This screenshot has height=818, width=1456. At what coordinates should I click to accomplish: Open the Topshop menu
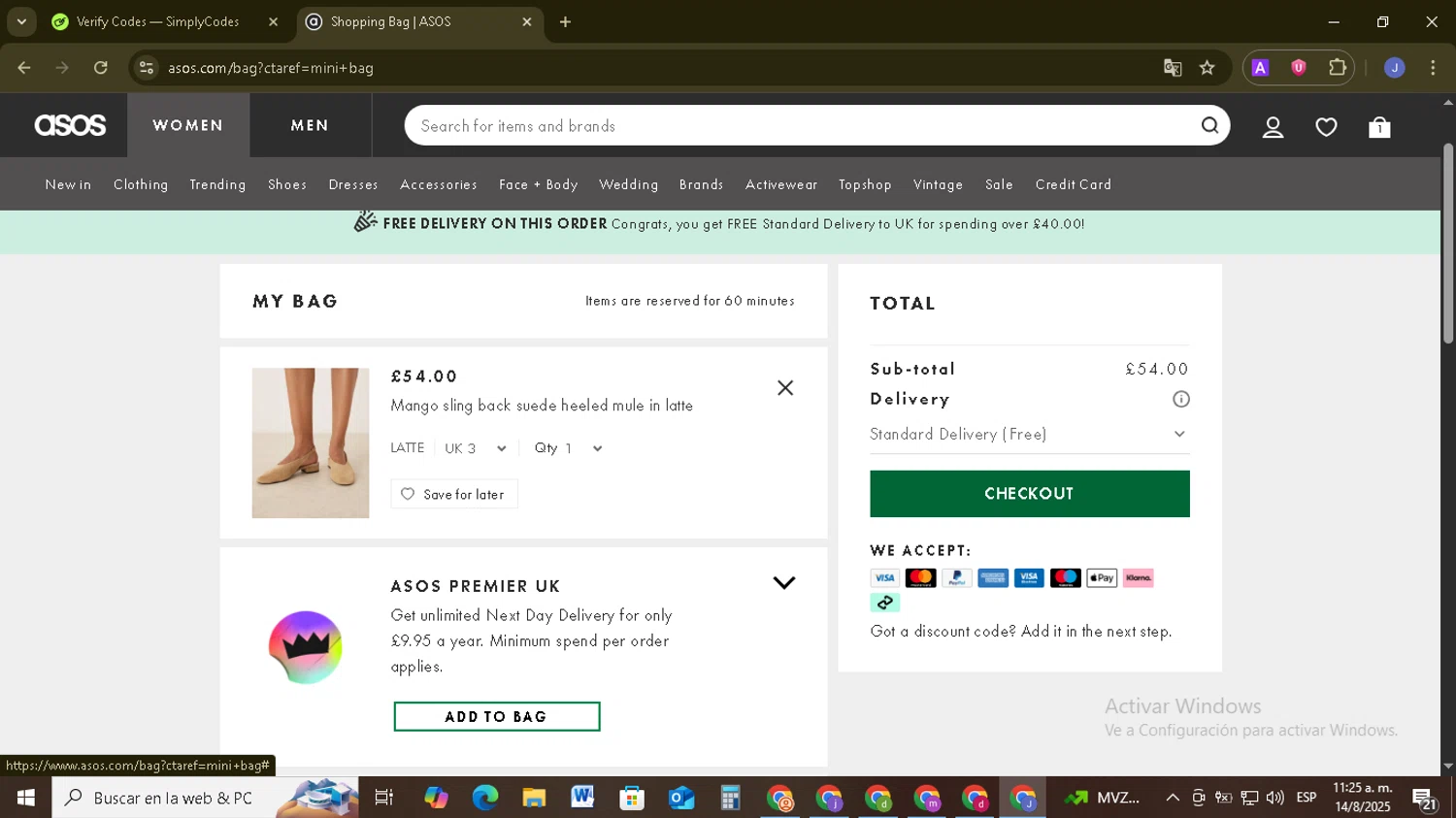pyautogui.click(x=865, y=184)
